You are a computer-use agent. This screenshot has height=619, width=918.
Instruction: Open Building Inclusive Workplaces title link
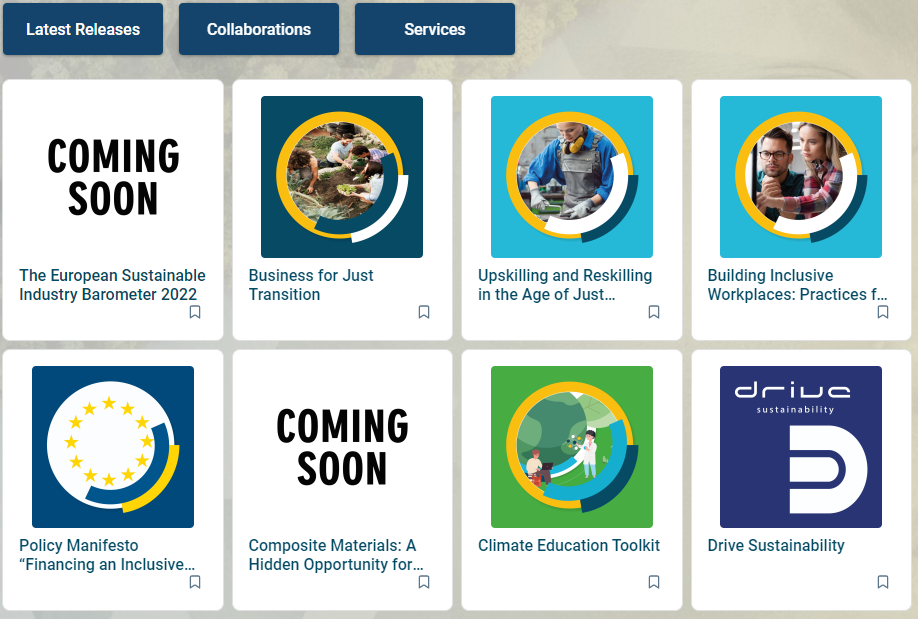[797, 285]
